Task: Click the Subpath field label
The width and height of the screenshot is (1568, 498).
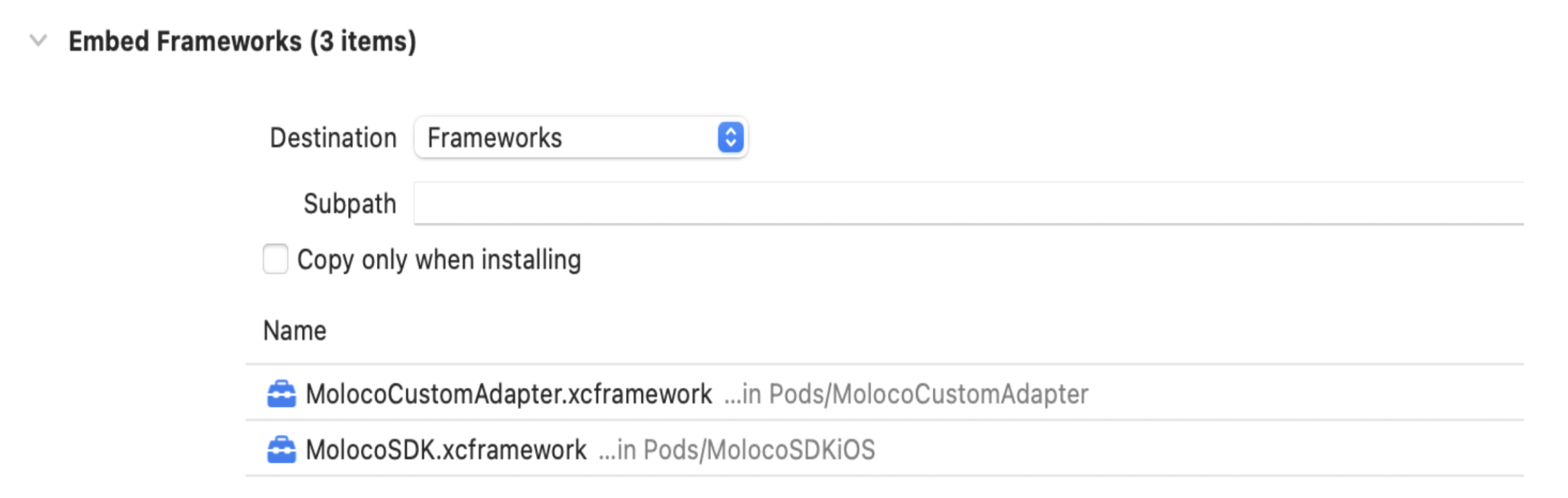Action: 350,204
